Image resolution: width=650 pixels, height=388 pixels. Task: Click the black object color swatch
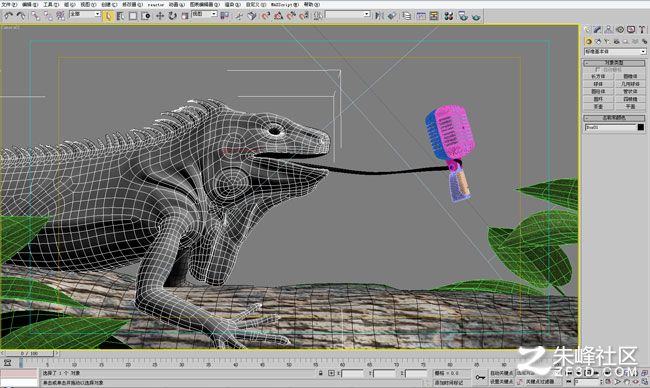coord(641,127)
